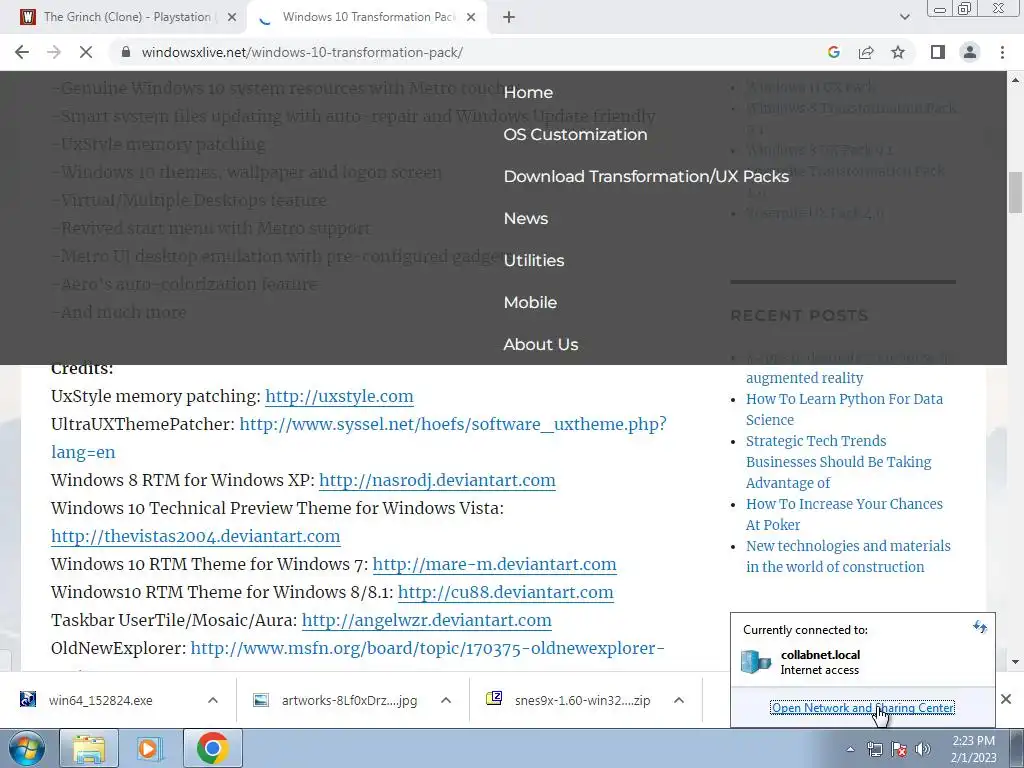Open thevistas2004.deviantart.com link
The image size is (1024, 768).
point(195,537)
